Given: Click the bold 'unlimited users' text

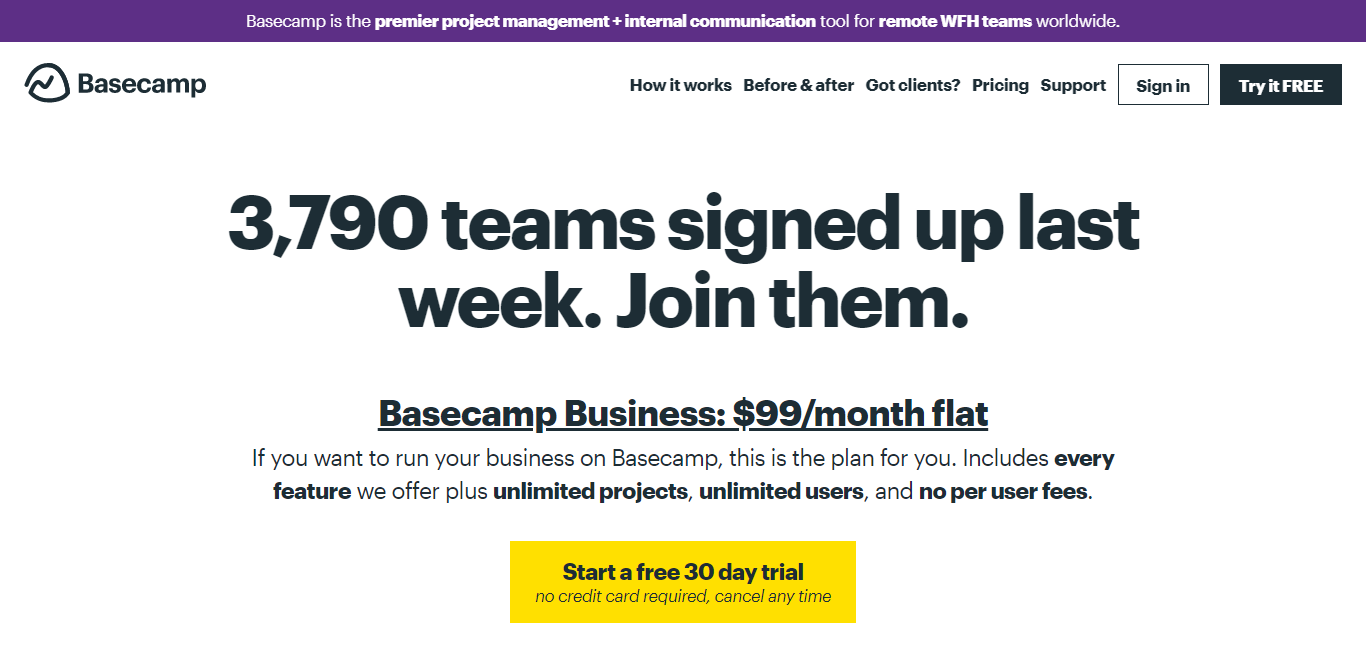Looking at the screenshot, I should [x=781, y=492].
